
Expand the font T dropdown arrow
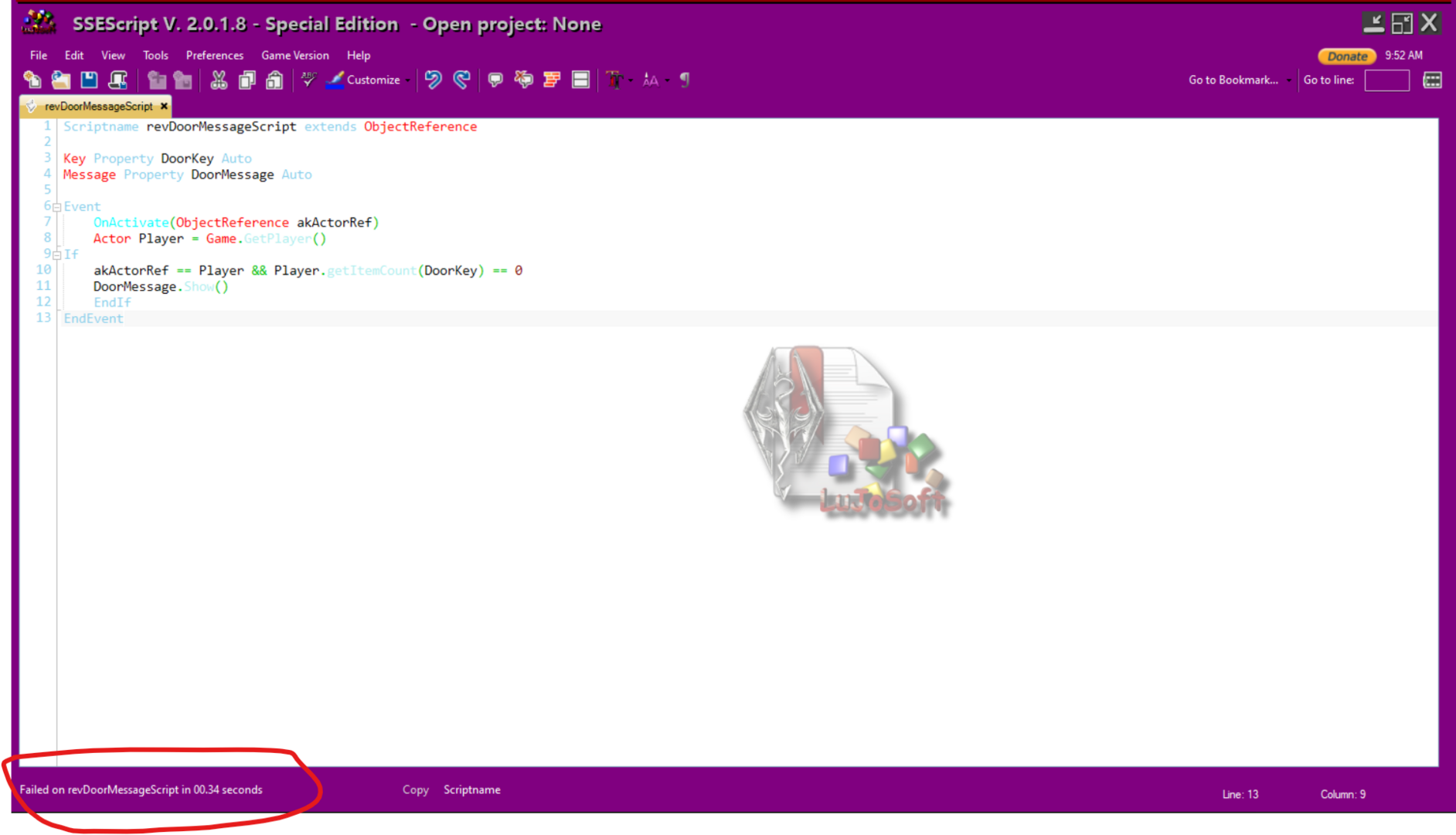(x=631, y=80)
